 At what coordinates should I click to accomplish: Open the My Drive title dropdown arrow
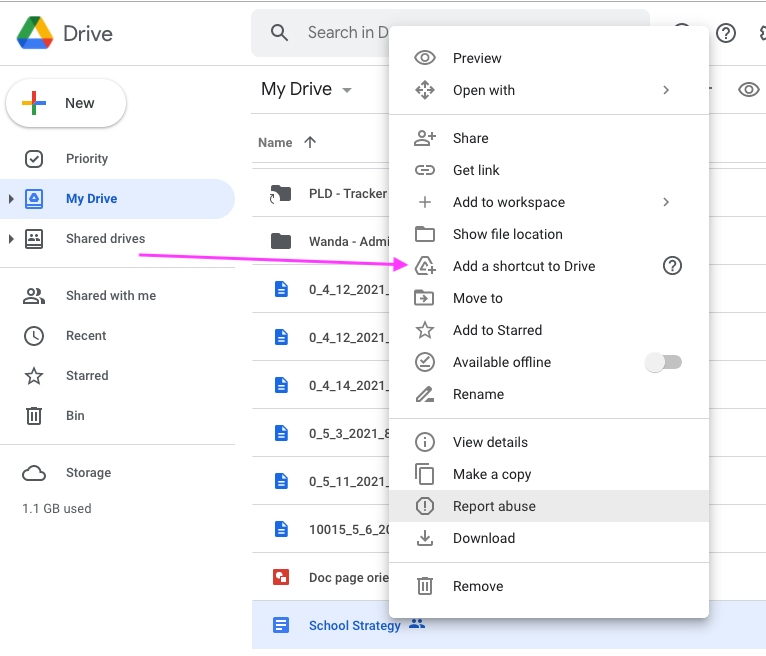[x=347, y=90]
